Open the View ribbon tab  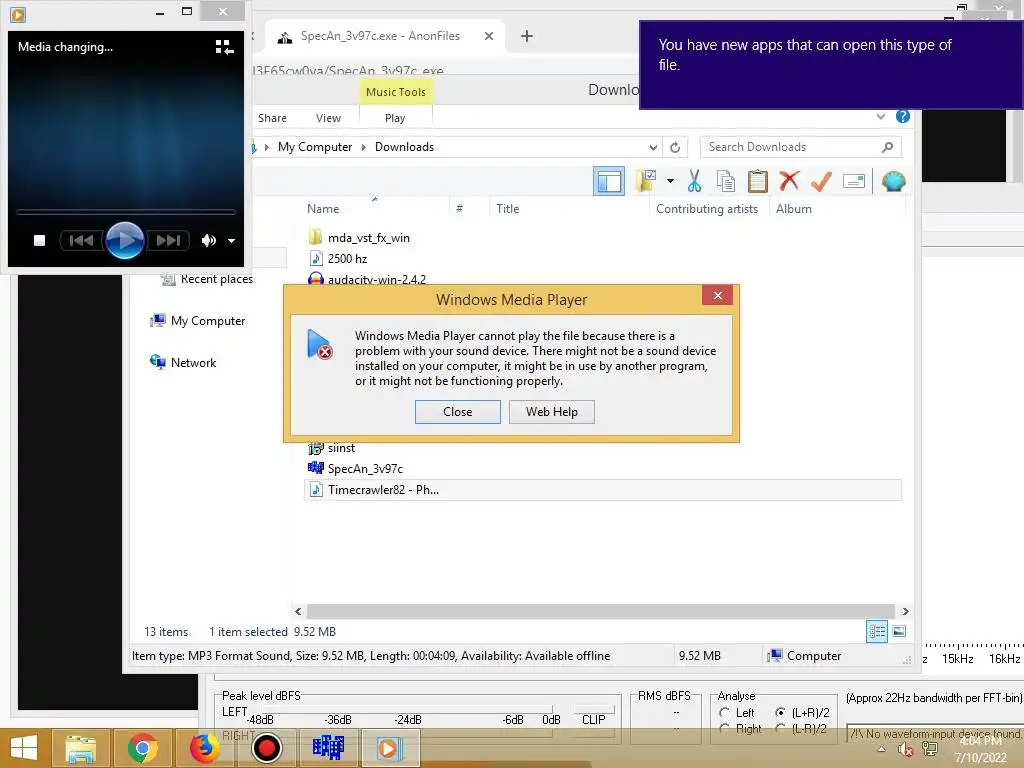(x=328, y=118)
